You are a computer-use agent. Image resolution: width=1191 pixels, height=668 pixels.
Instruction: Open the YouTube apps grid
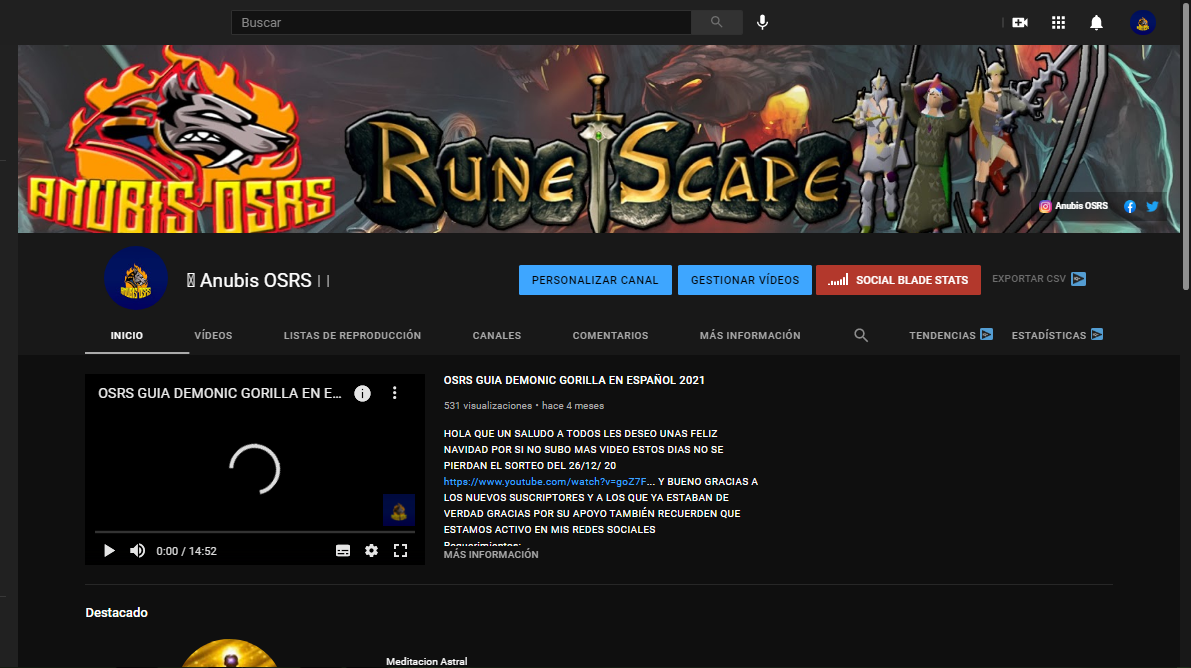click(1058, 22)
